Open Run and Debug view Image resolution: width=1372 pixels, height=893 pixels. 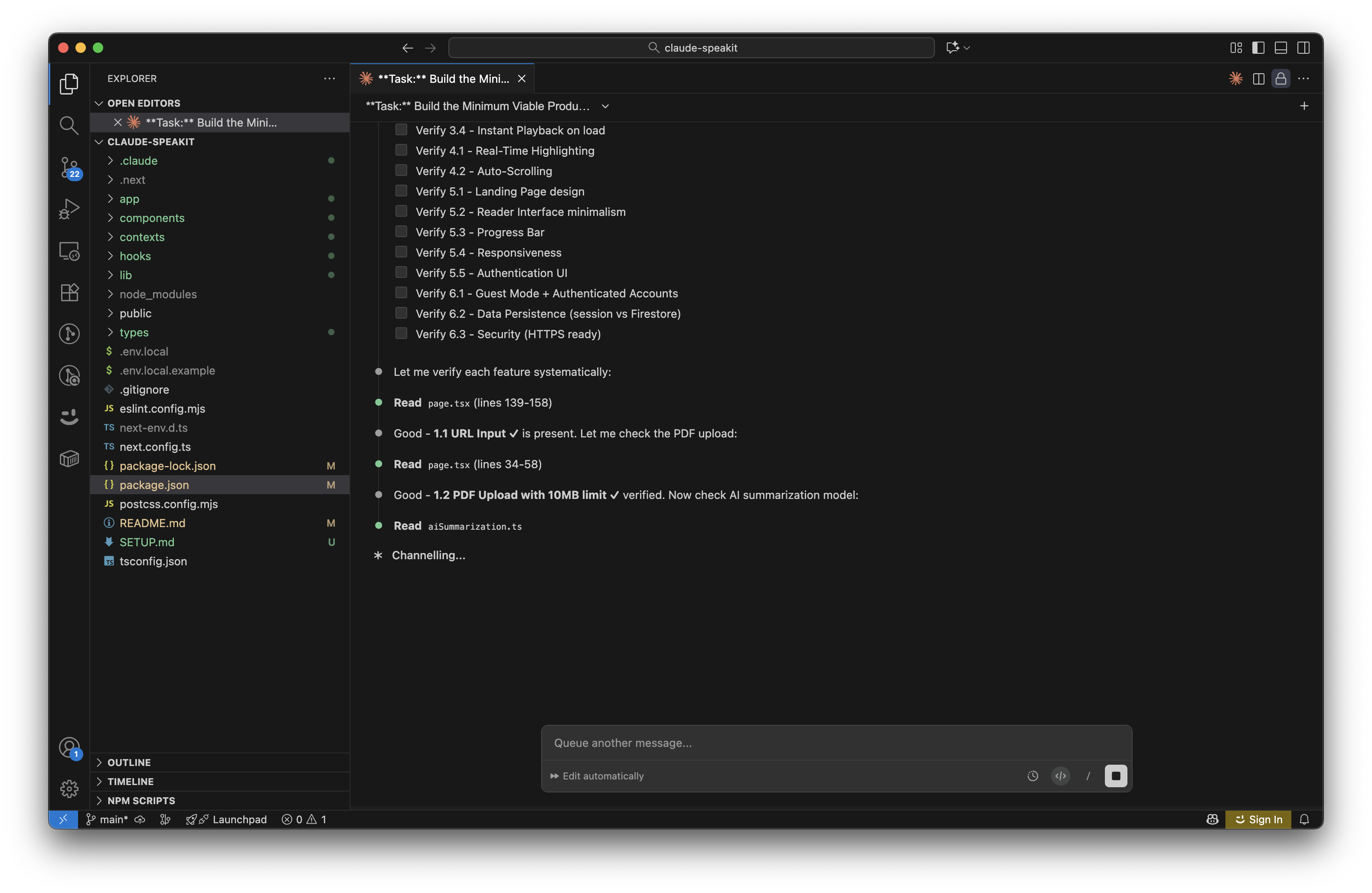pyautogui.click(x=69, y=209)
